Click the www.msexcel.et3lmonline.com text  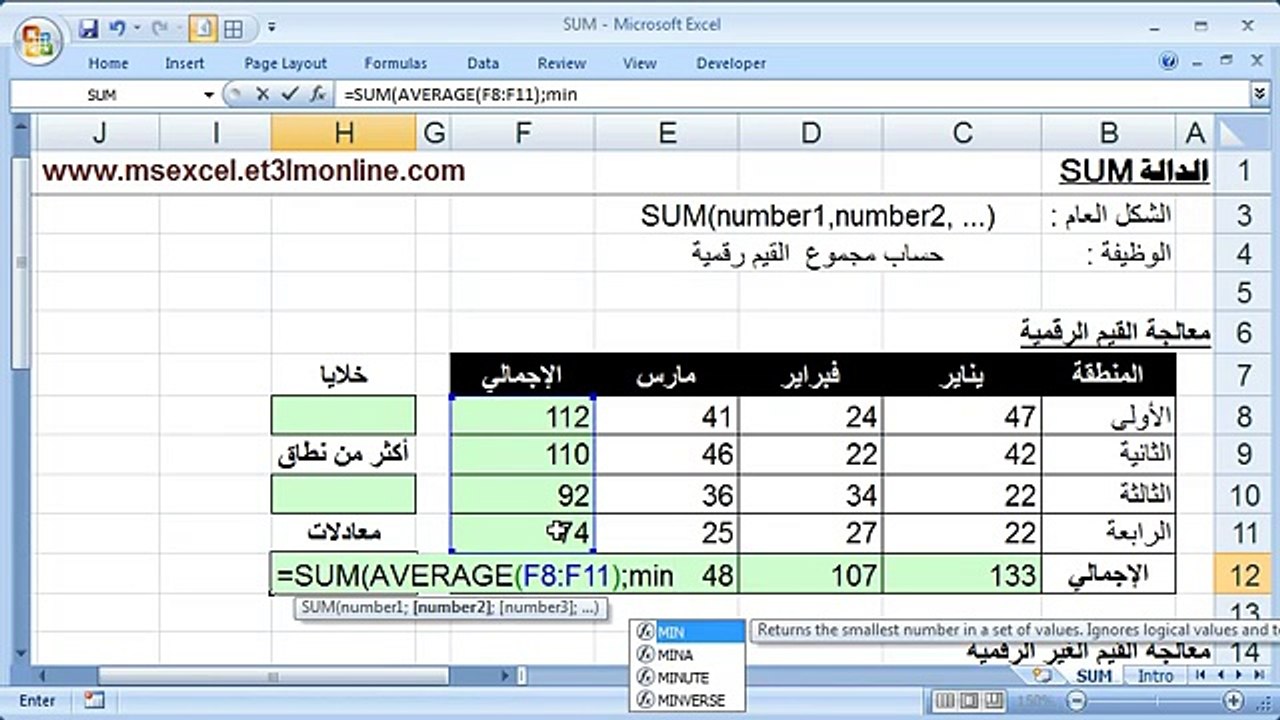(x=254, y=171)
